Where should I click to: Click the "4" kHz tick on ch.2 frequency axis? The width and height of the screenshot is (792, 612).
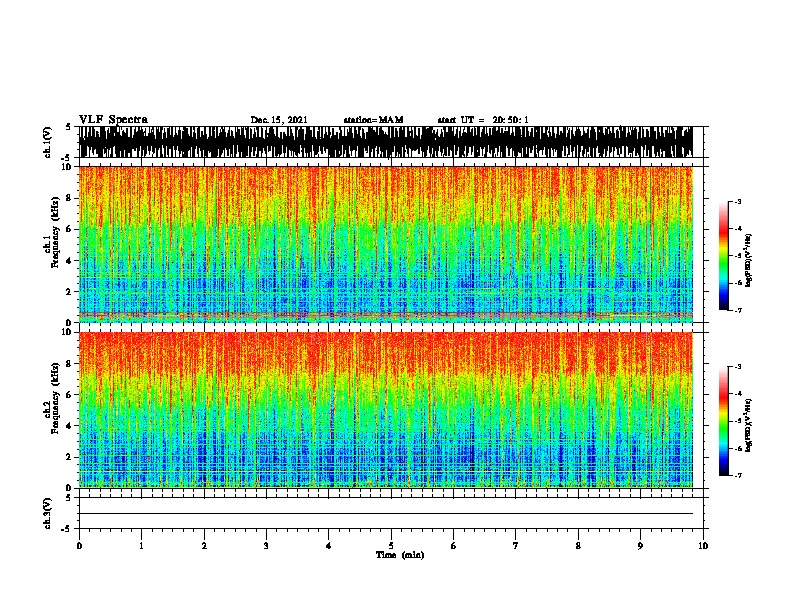coord(70,426)
